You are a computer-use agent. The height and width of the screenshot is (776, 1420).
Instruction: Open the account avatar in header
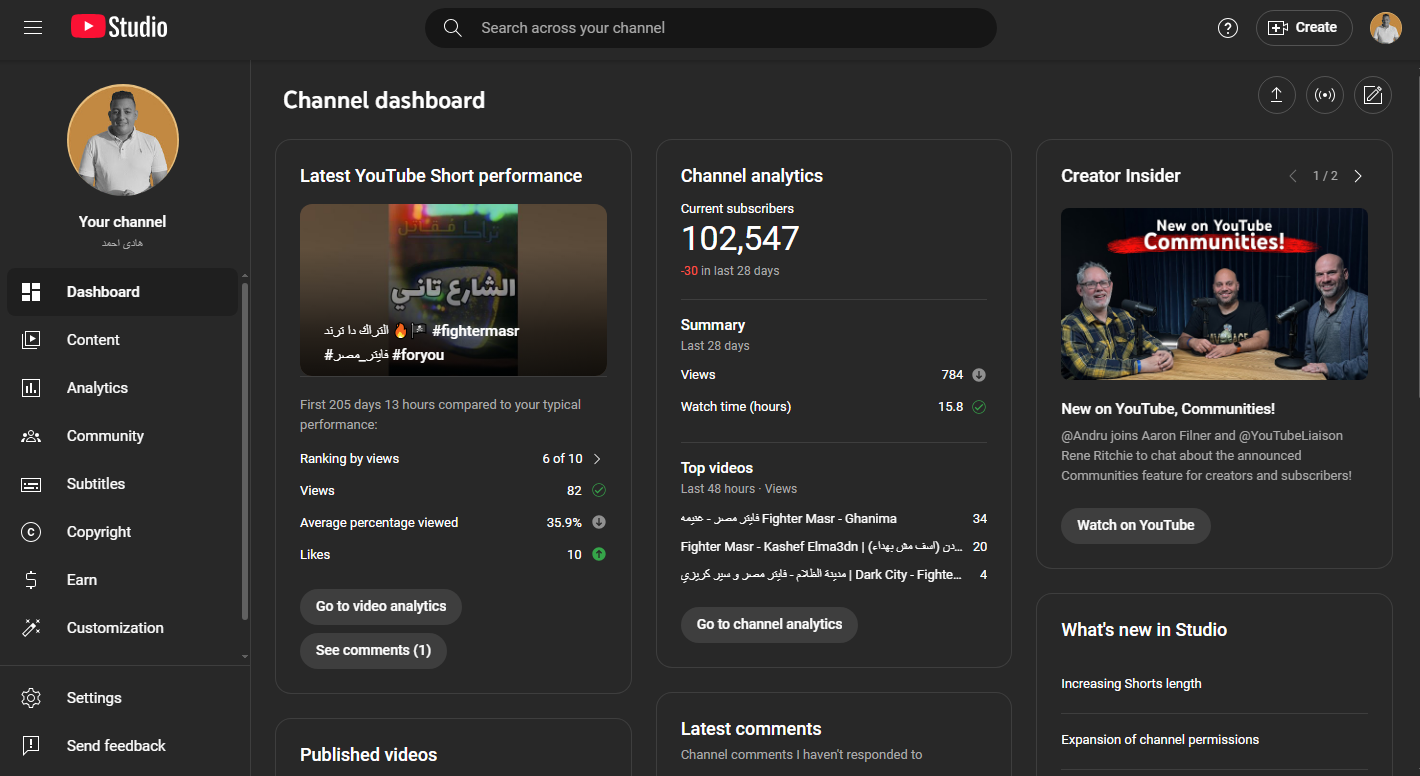tap(1386, 28)
